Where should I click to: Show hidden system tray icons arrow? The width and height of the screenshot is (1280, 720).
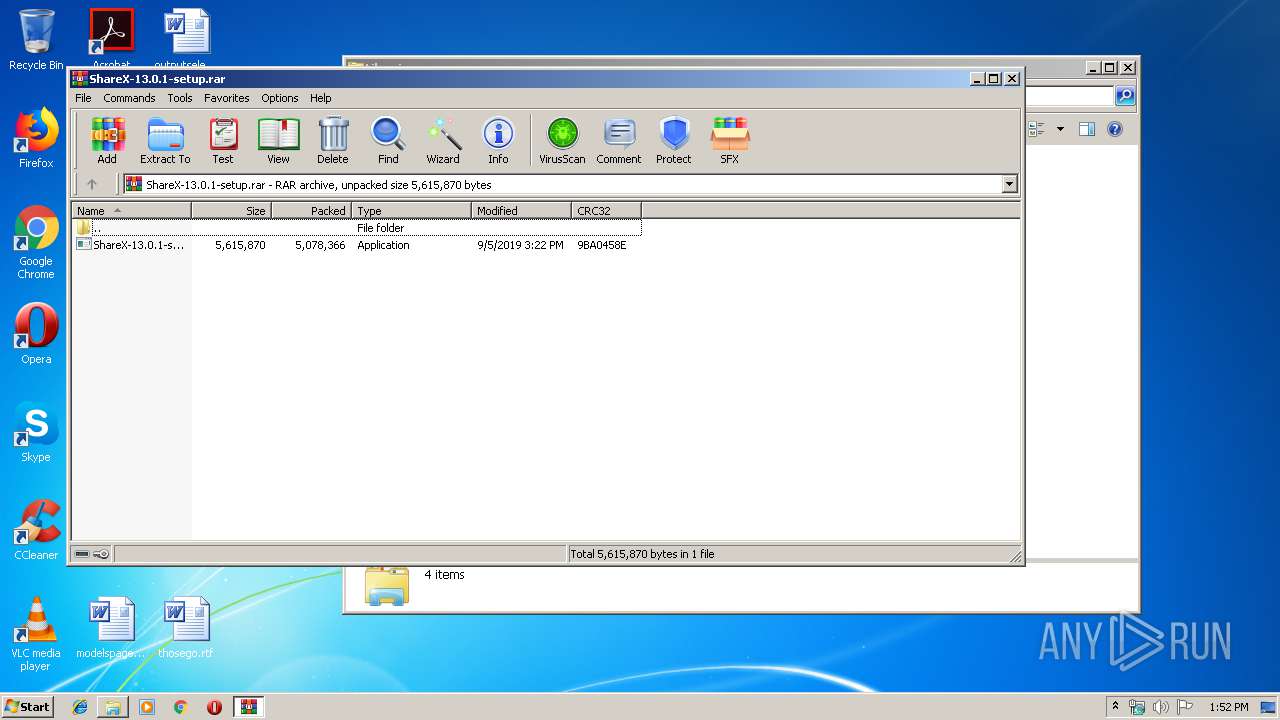[x=1115, y=707]
